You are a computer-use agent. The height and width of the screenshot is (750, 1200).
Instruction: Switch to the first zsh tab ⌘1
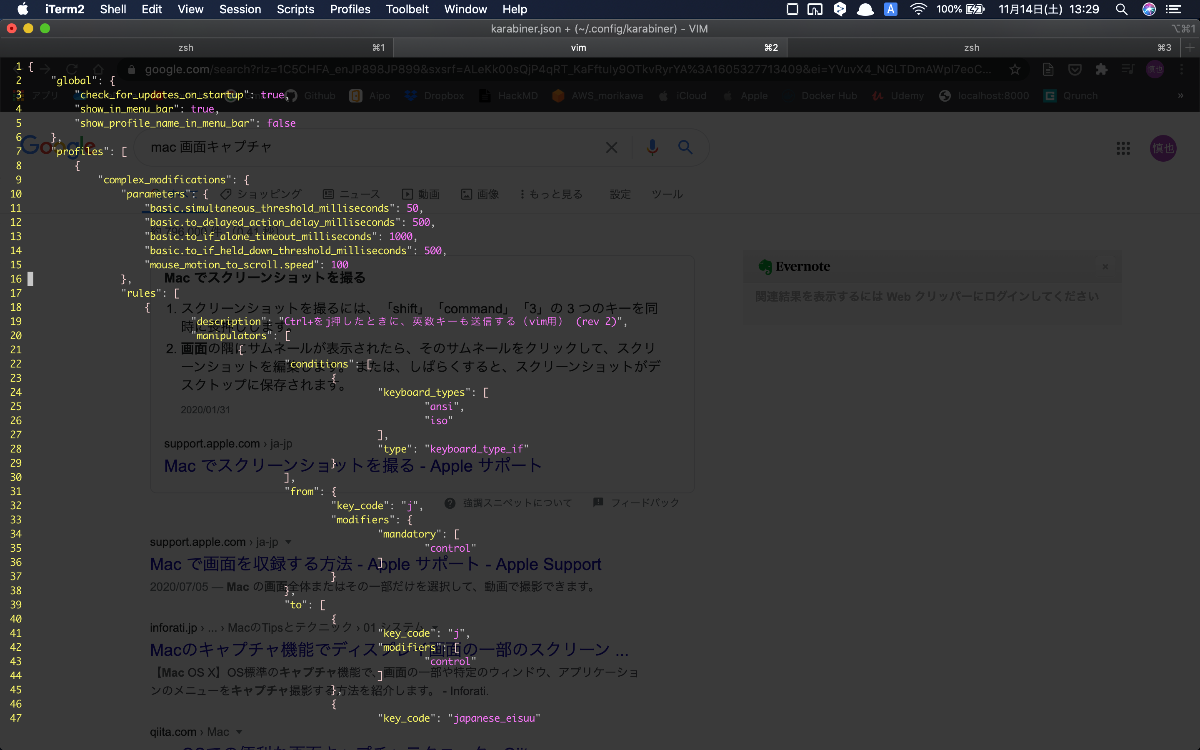197,48
